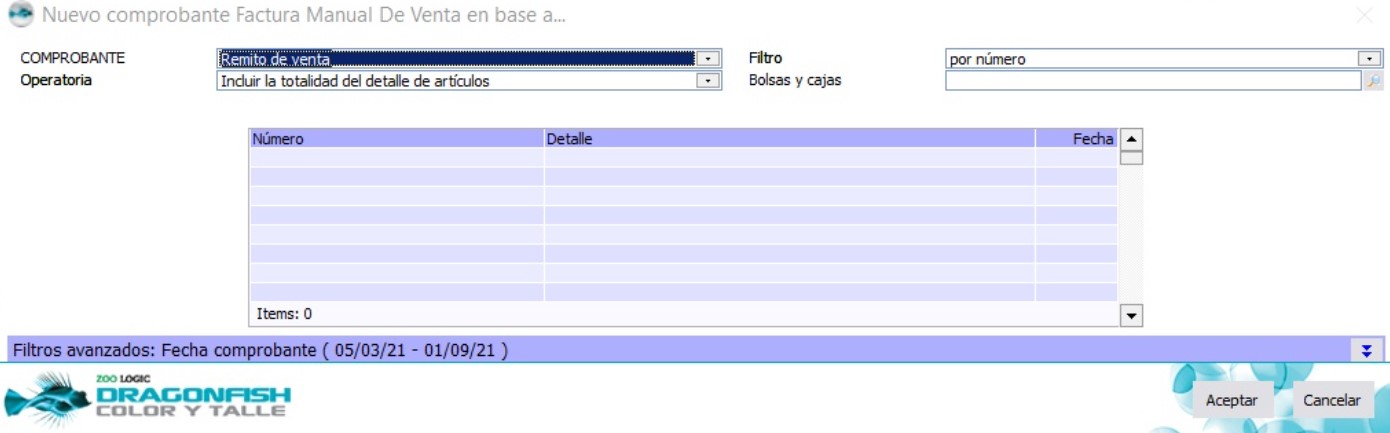Click the Cancelar button

pos(1332,400)
